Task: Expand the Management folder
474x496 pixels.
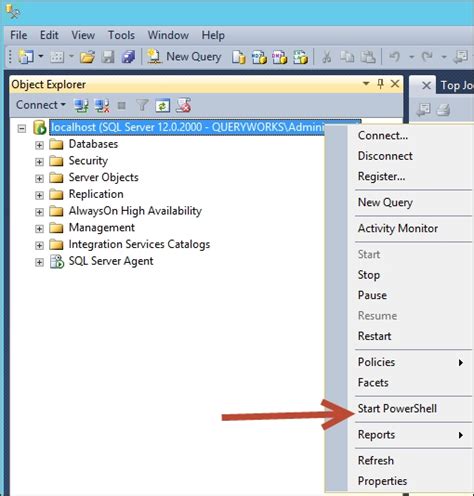Action: (39, 229)
